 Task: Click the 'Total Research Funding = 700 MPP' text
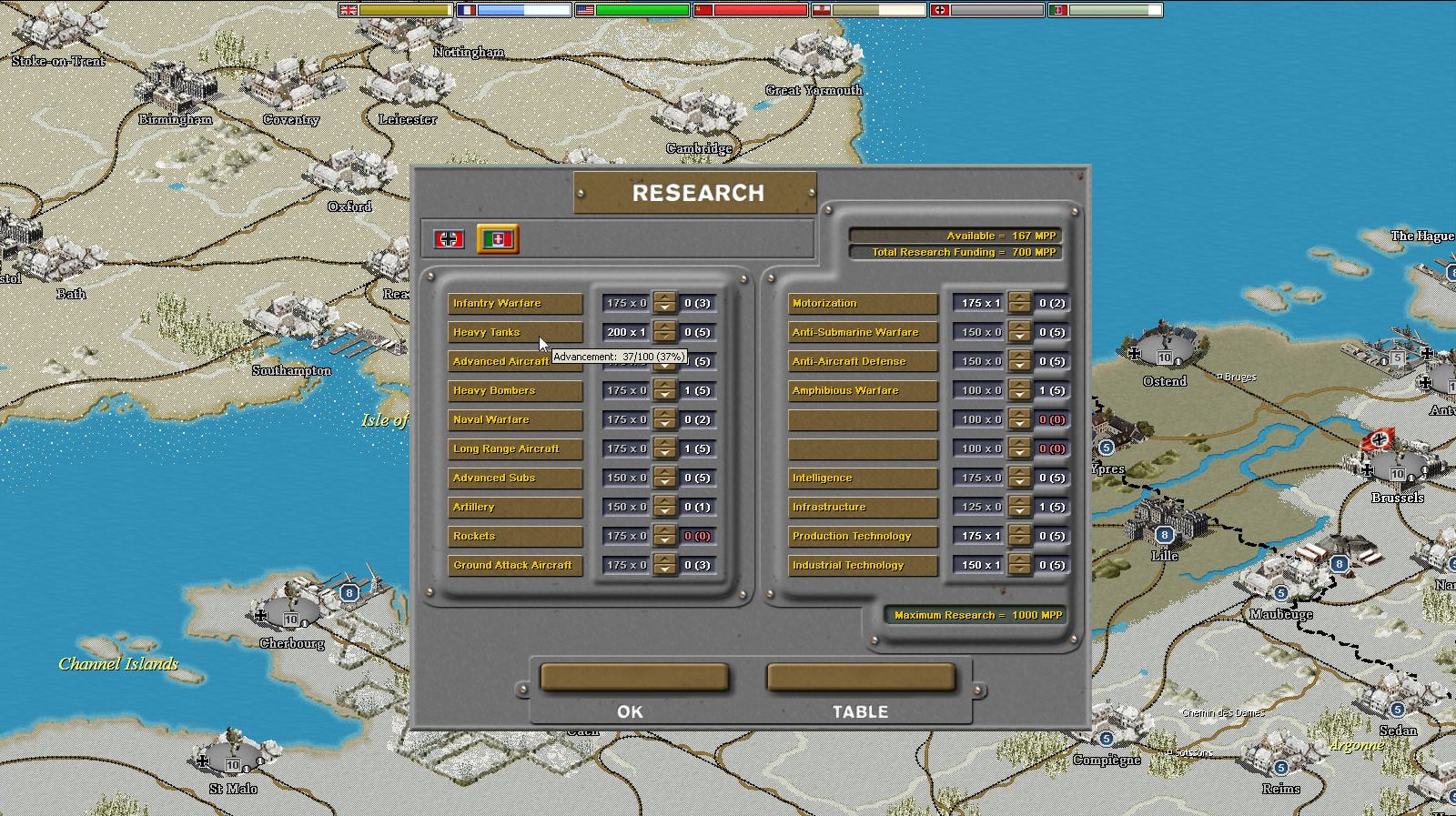(955, 252)
